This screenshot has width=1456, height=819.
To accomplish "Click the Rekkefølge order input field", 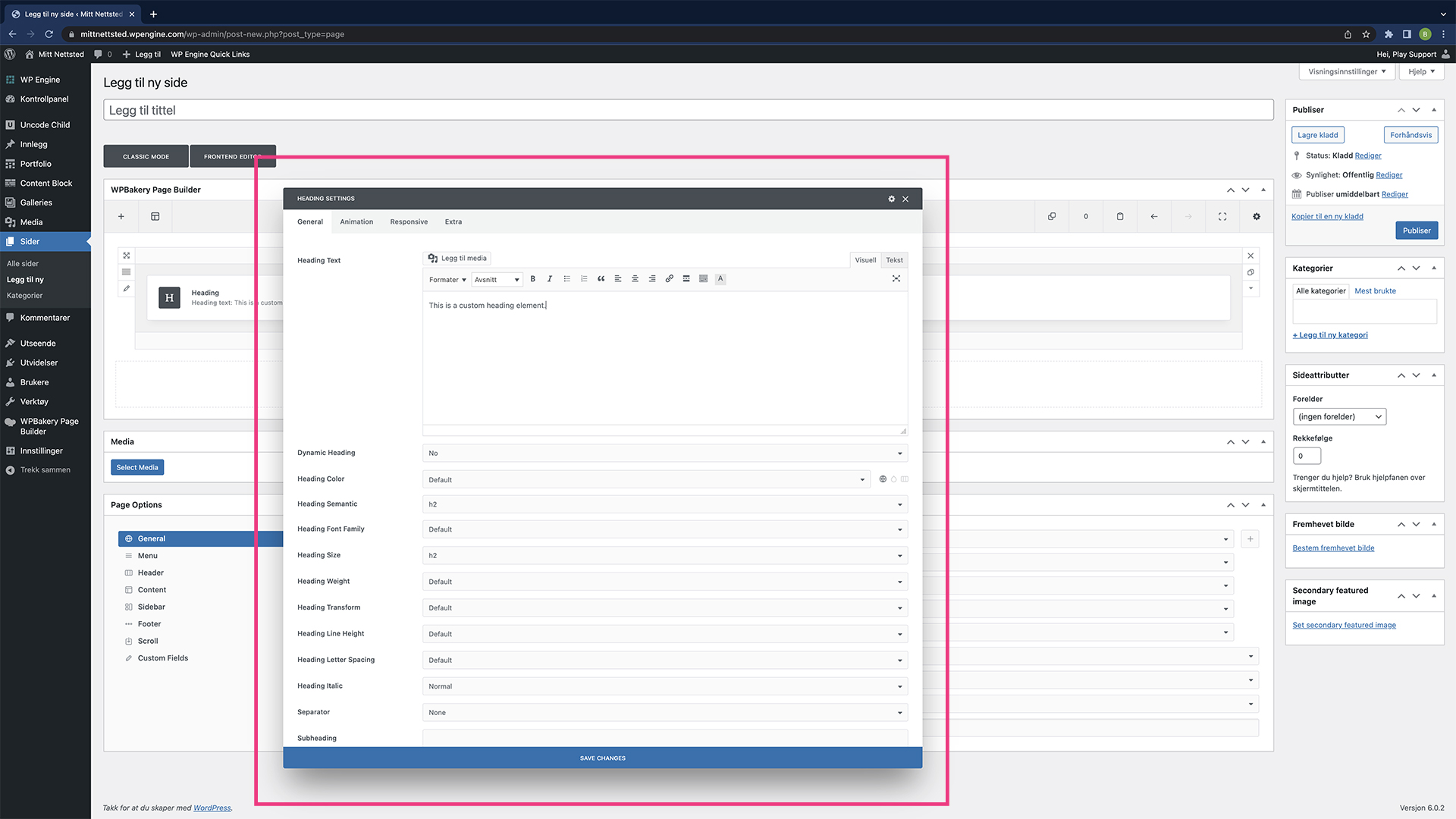I will click(1307, 457).
